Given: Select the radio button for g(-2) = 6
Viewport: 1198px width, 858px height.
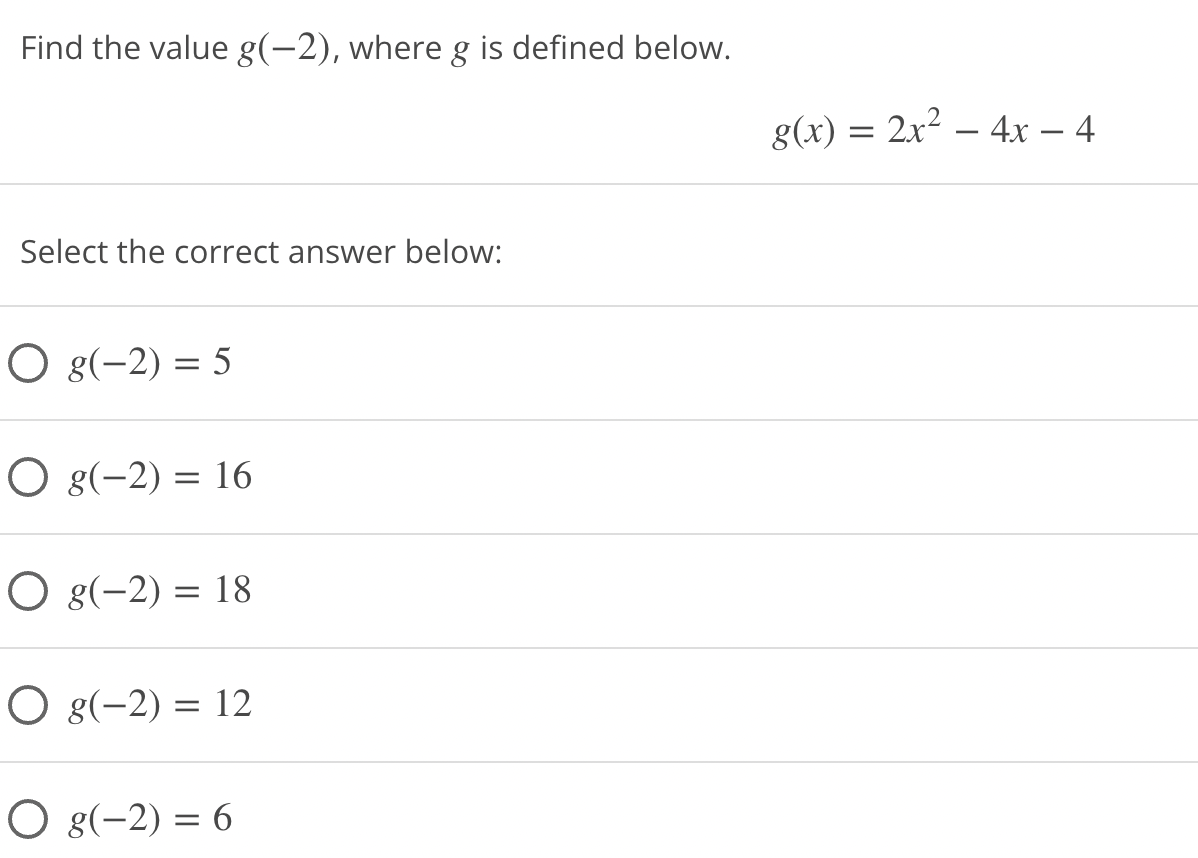Looking at the screenshot, I should point(28,818).
